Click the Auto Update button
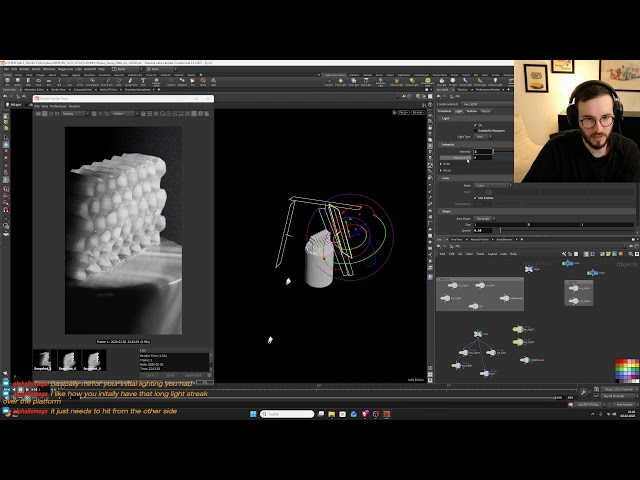Image resolution: width=640 pixels, height=480 pixels. [624, 404]
